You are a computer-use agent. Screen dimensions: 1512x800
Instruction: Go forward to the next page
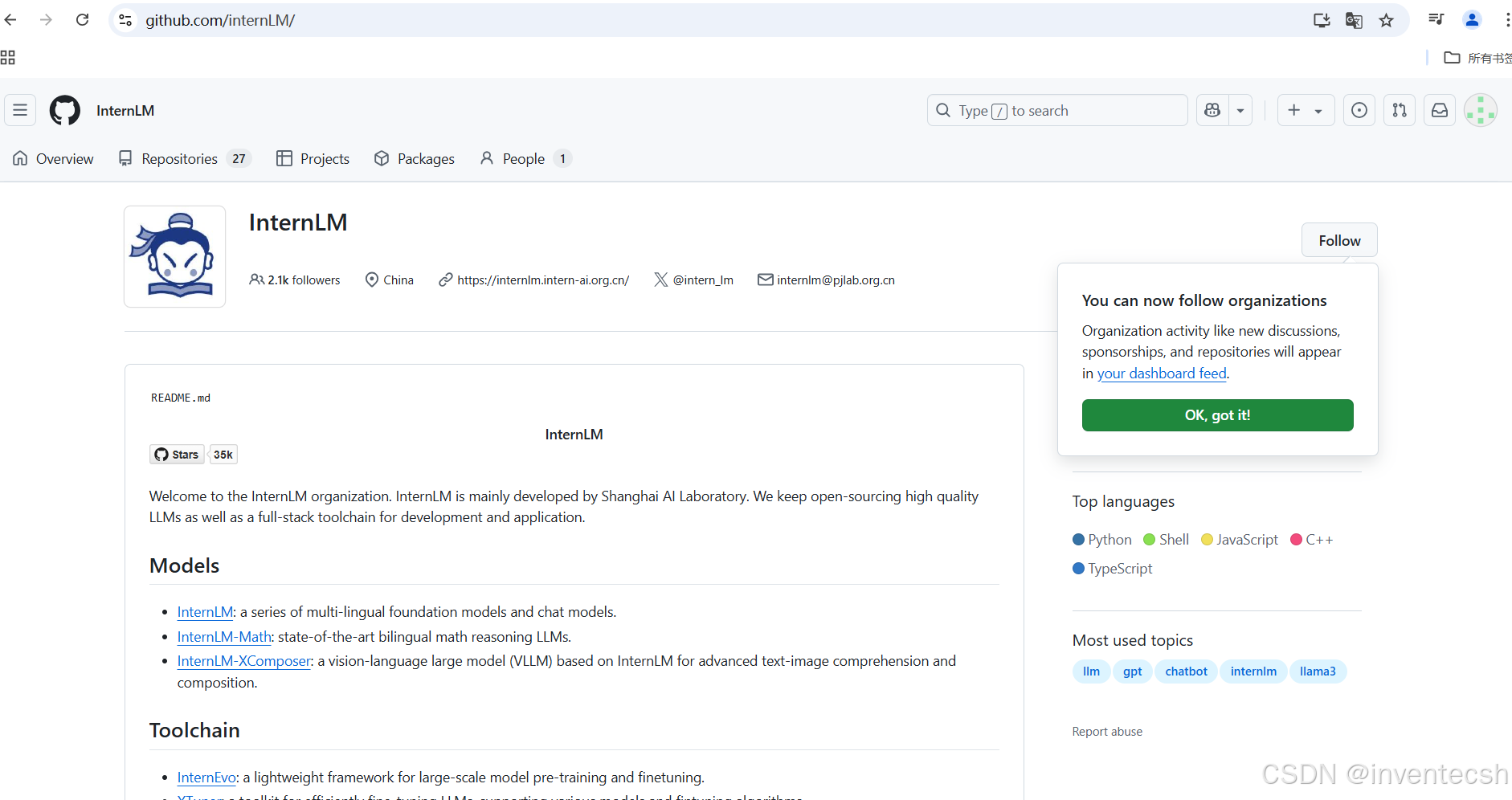(x=46, y=20)
